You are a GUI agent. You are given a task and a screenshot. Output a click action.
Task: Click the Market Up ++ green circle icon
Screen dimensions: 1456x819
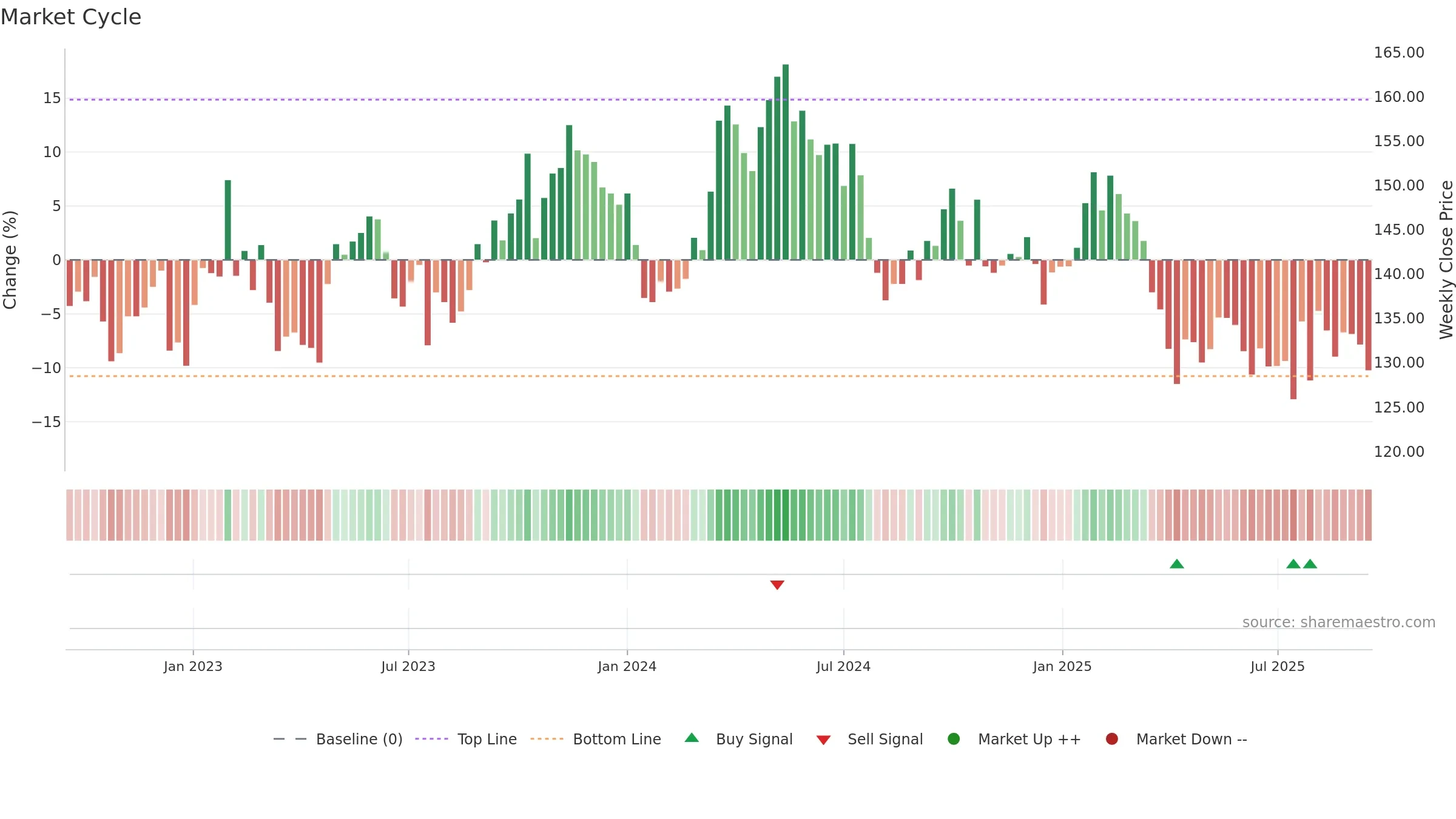[954, 739]
